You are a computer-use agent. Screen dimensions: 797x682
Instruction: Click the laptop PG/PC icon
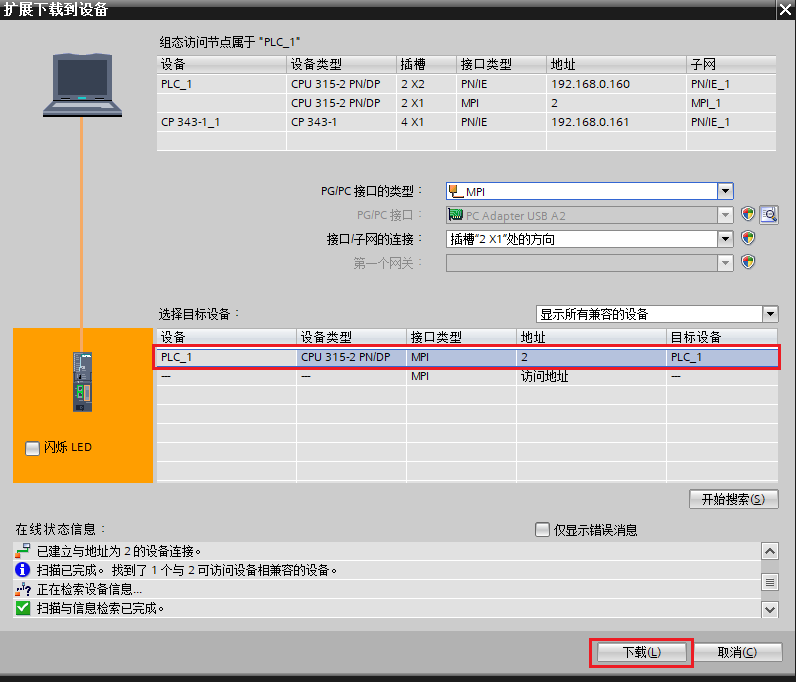click(x=82, y=85)
